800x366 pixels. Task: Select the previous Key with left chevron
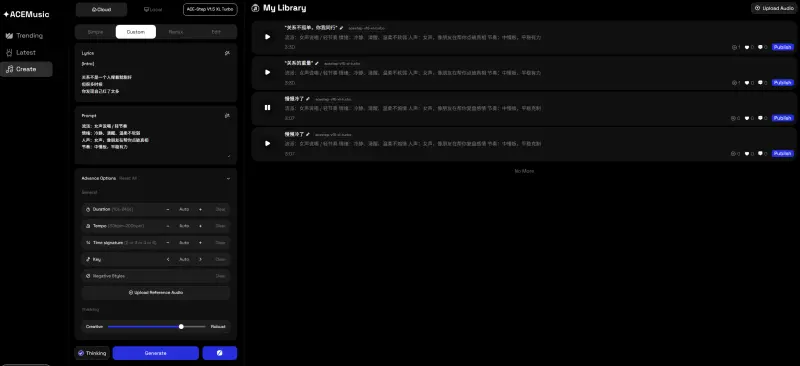click(x=168, y=259)
